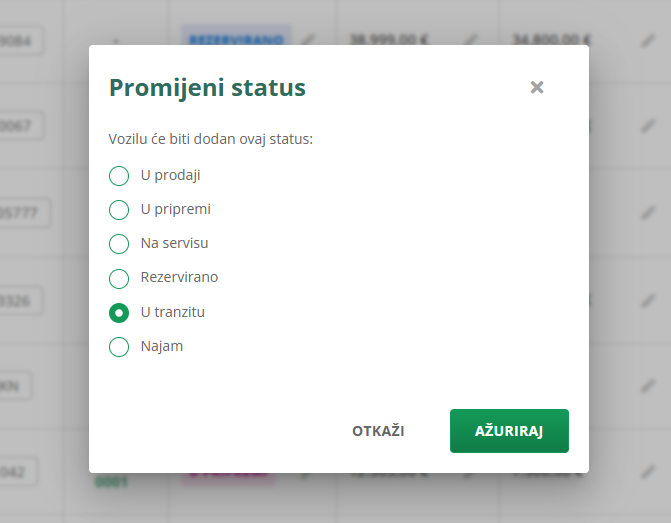Edit price 38.999,00 € with its pencil icon

472,40
